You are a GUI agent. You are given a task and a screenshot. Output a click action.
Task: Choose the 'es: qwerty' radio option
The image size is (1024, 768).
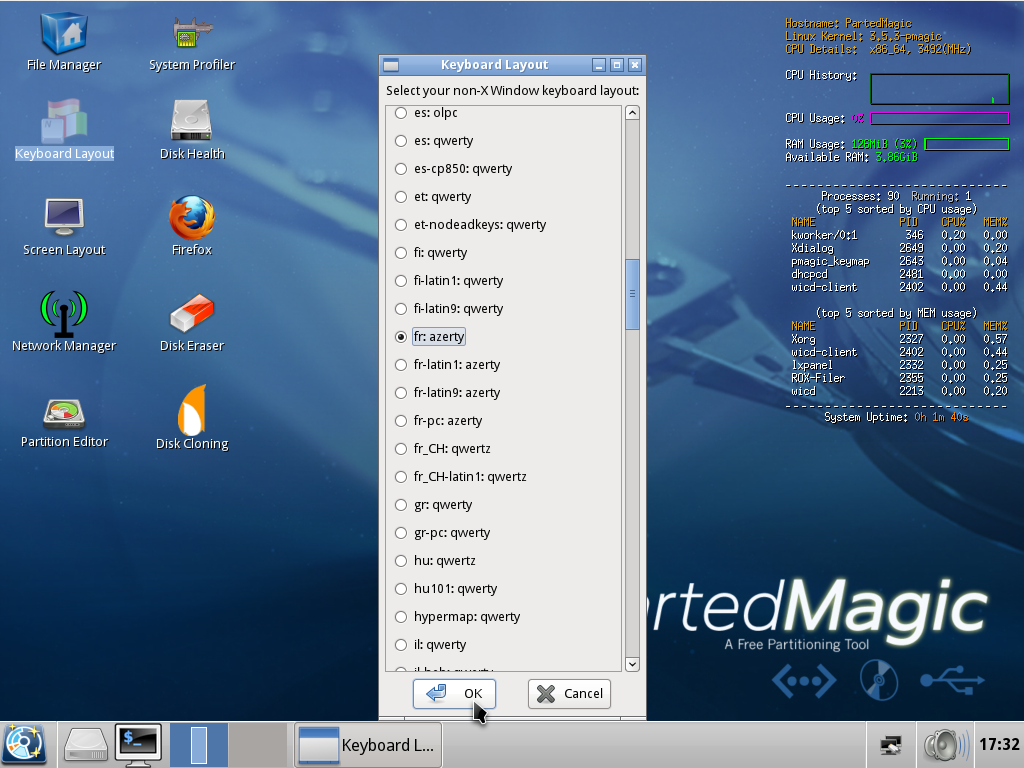[434, 140]
